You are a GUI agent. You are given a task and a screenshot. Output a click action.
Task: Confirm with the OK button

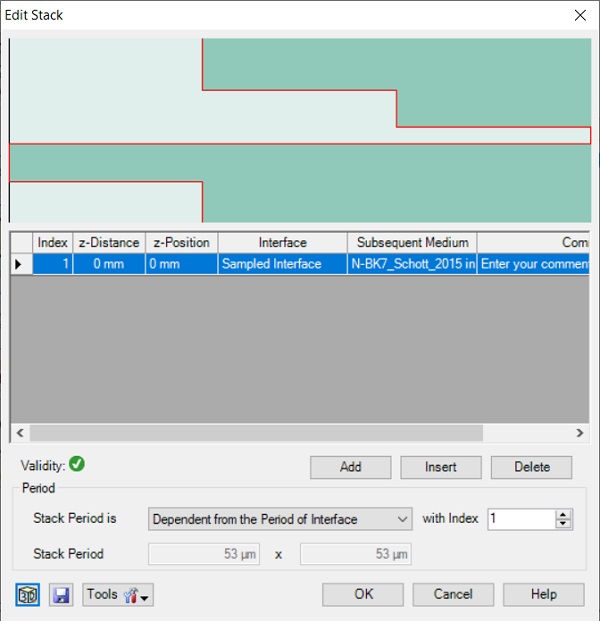(363, 594)
